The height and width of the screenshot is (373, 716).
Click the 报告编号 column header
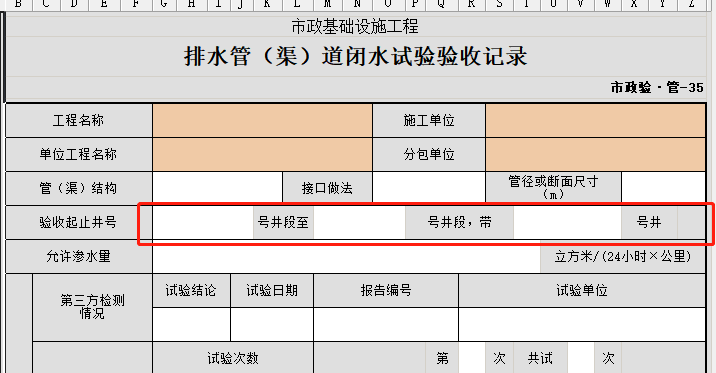pos(386,290)
